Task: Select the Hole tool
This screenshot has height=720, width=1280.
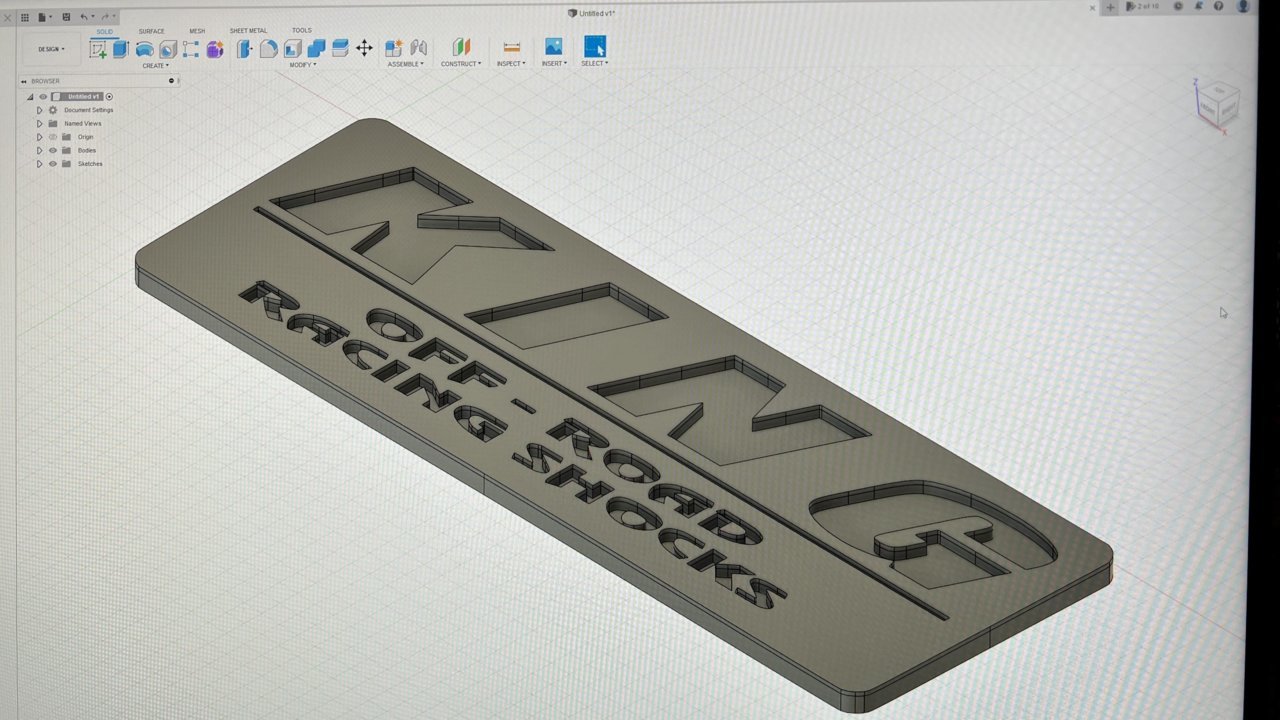Action: point(167,49)
